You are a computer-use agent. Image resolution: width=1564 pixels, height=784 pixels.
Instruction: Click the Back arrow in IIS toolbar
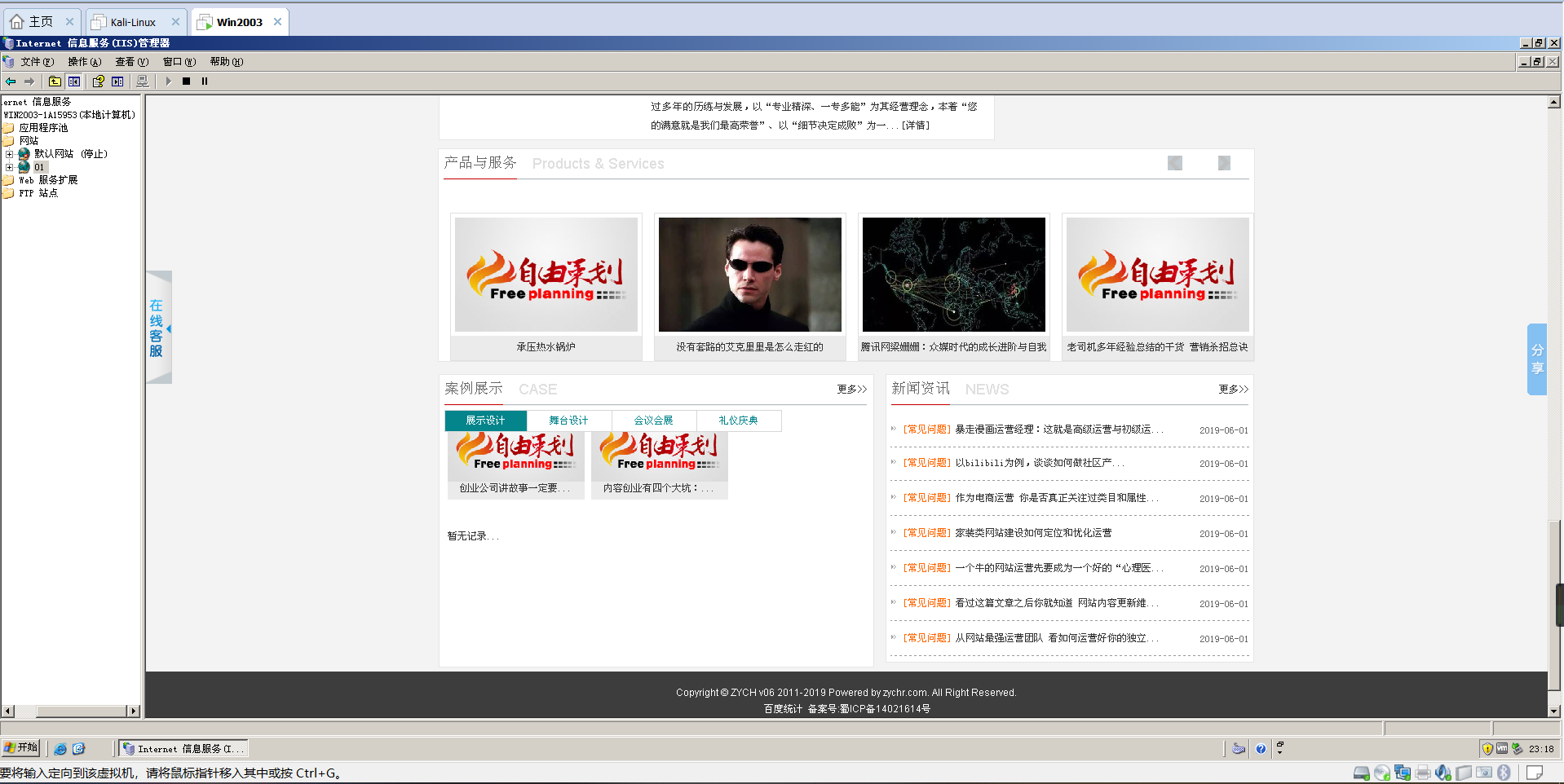pyautogui.click(x=11, y=81)
